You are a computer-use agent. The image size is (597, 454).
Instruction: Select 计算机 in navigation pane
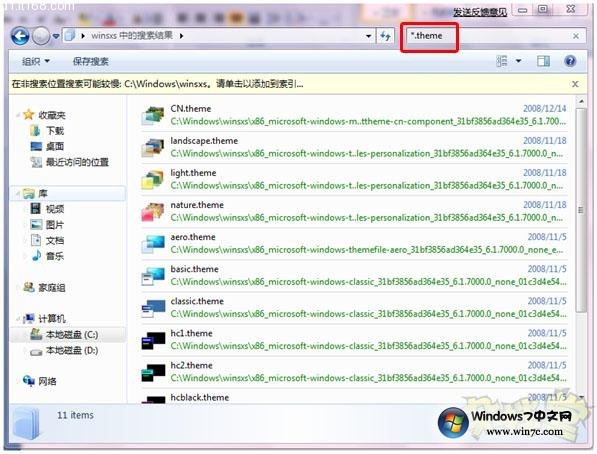[52, 318]
